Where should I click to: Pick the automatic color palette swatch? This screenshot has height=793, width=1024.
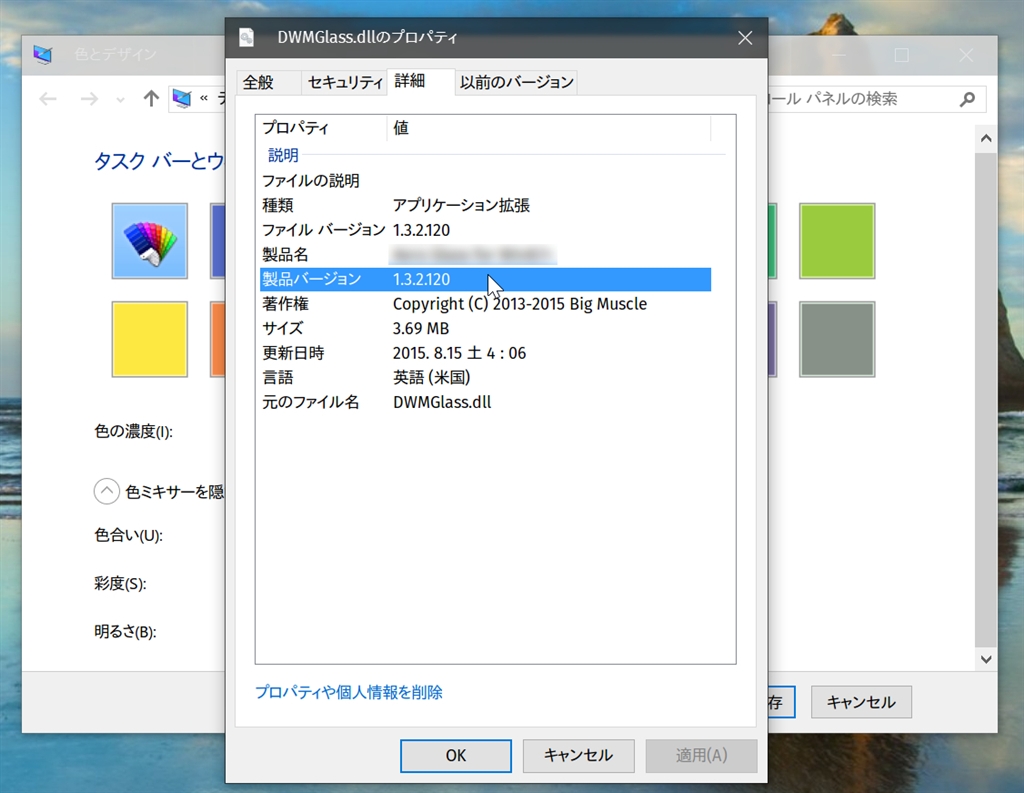tap(150, 241)
